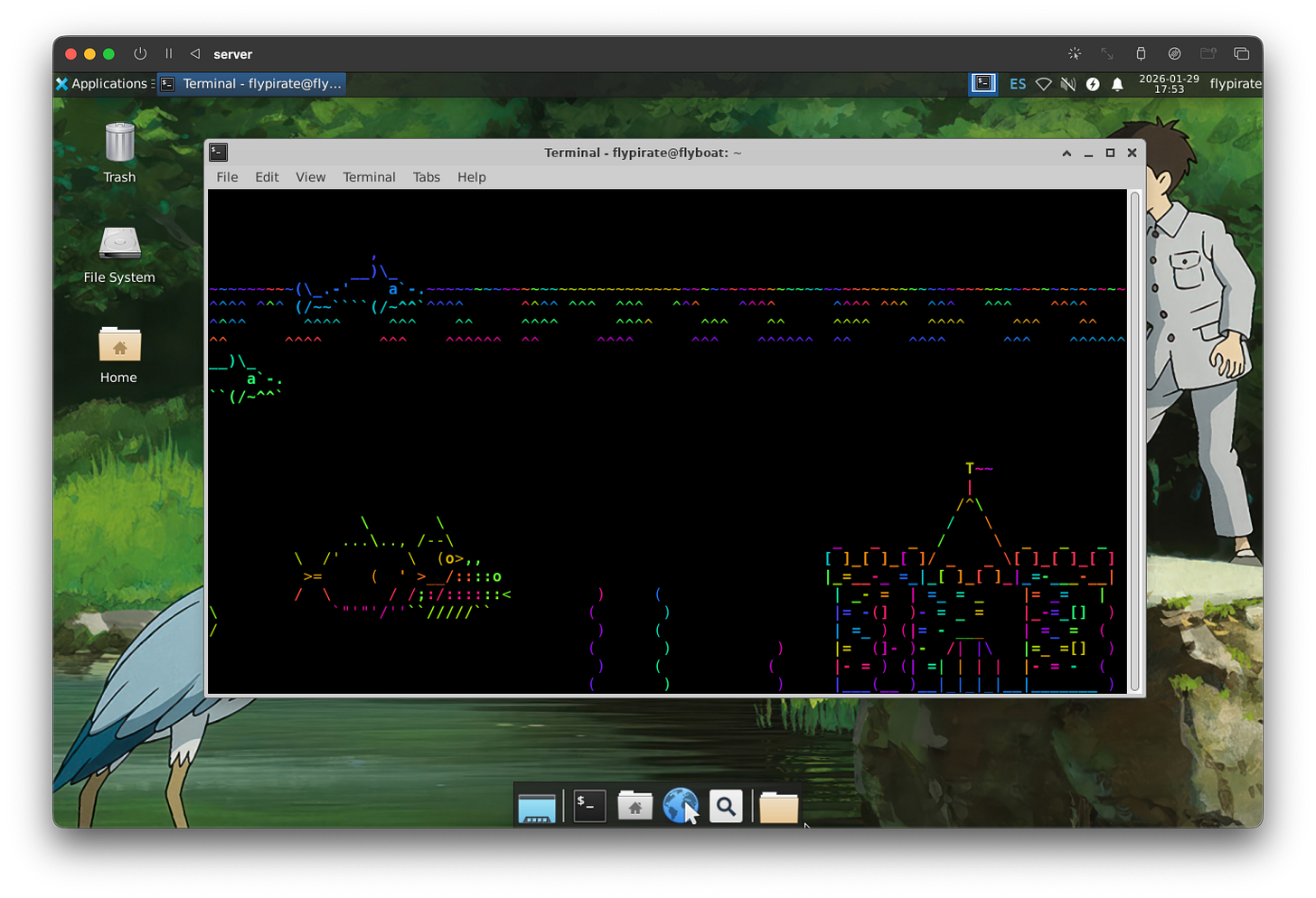Screen dimensions: 1316x898
Task: Close the Terminal window
Action: coord(1132,153)
